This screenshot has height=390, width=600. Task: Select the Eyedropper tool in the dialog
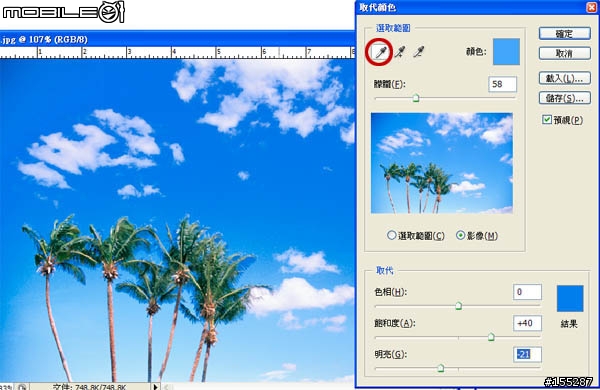pos(380,52)
